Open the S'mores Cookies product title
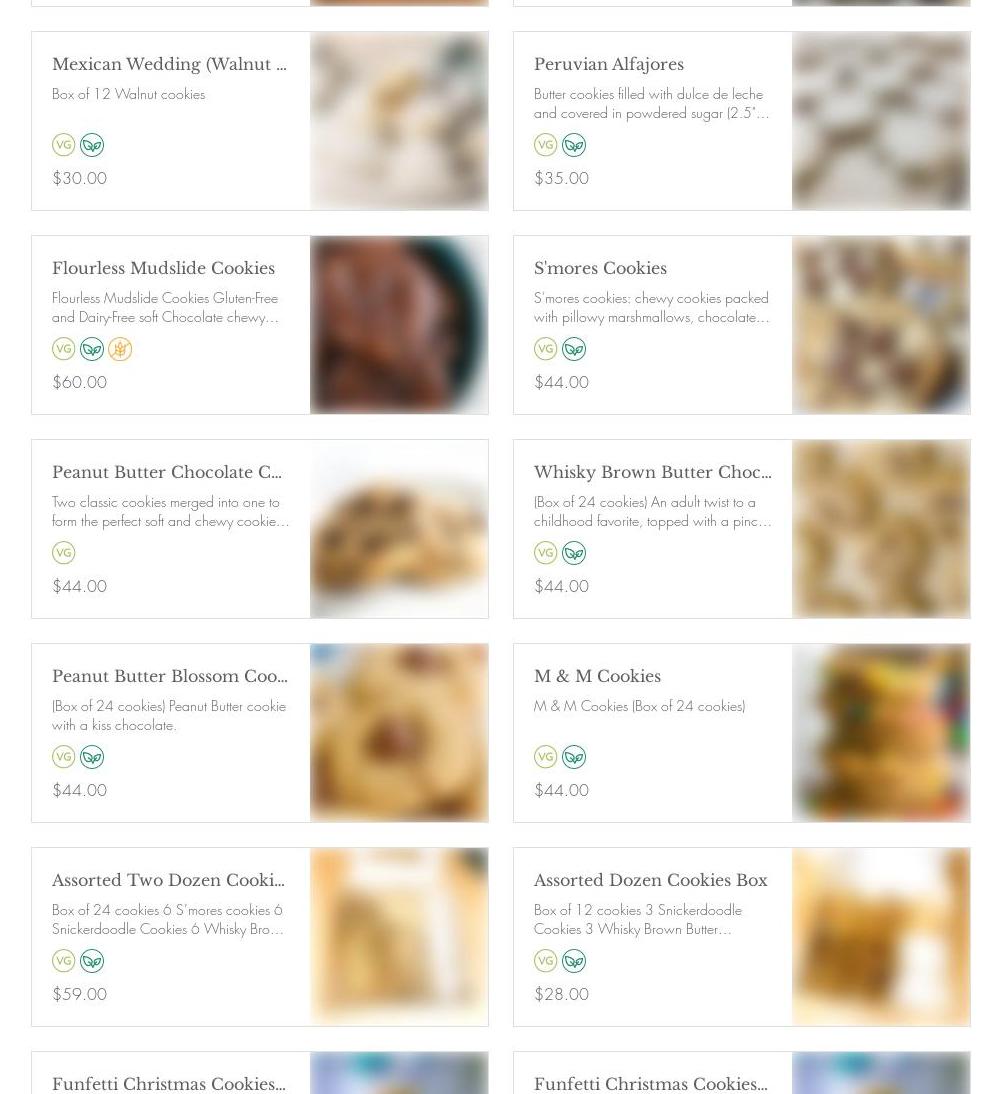 600,268
